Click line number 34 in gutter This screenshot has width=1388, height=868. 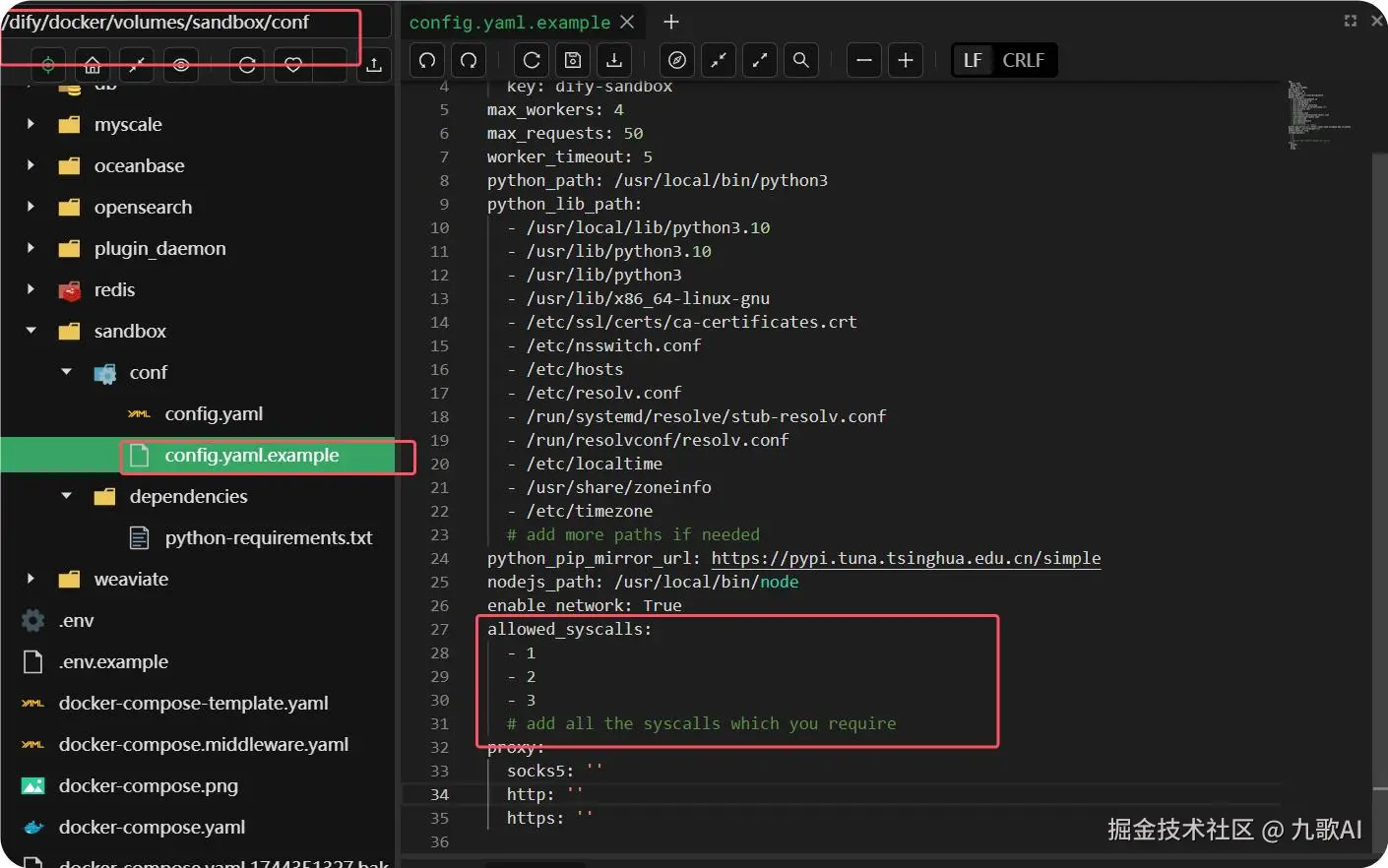[439, 794]
